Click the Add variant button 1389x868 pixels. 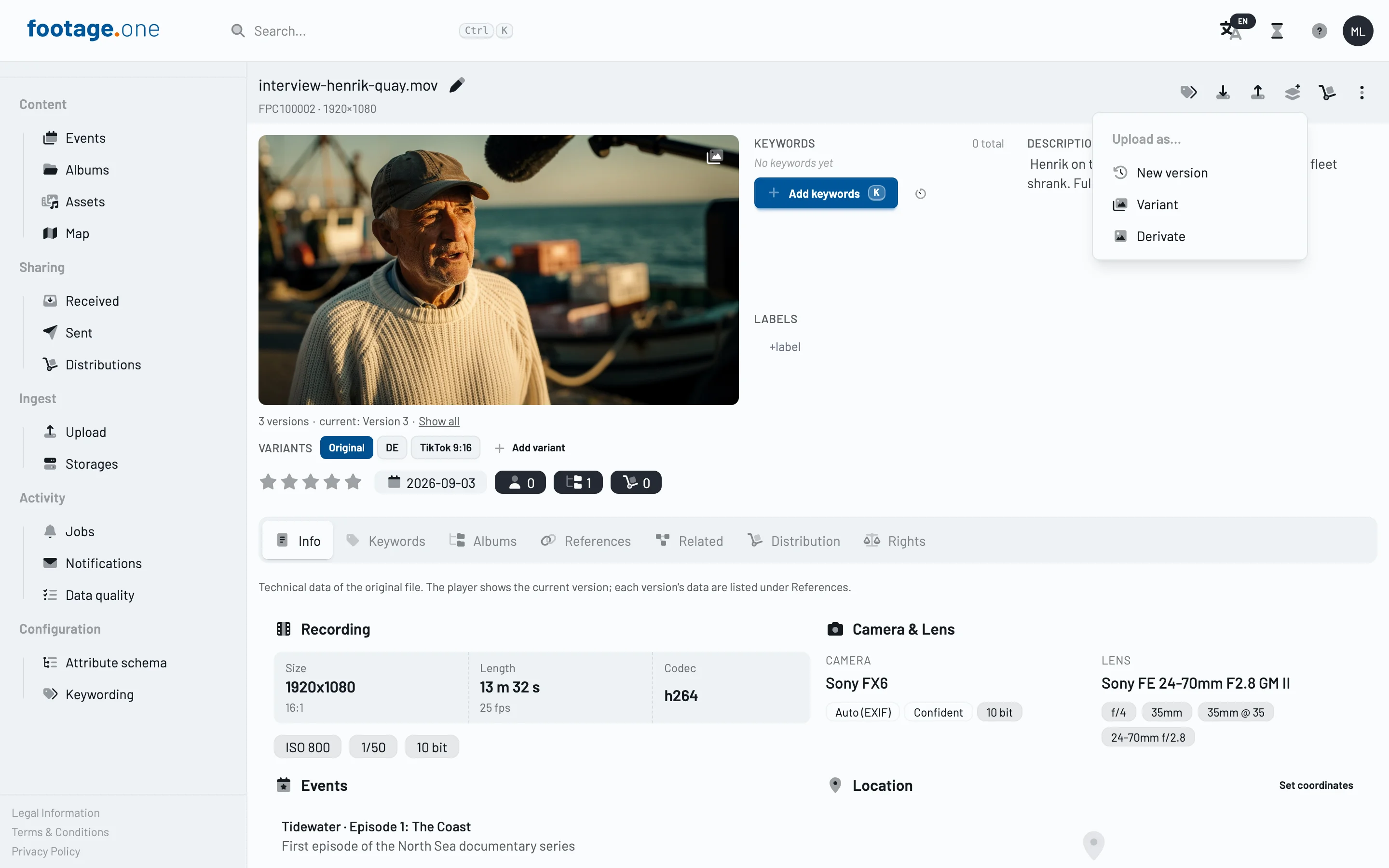[530, 448]
